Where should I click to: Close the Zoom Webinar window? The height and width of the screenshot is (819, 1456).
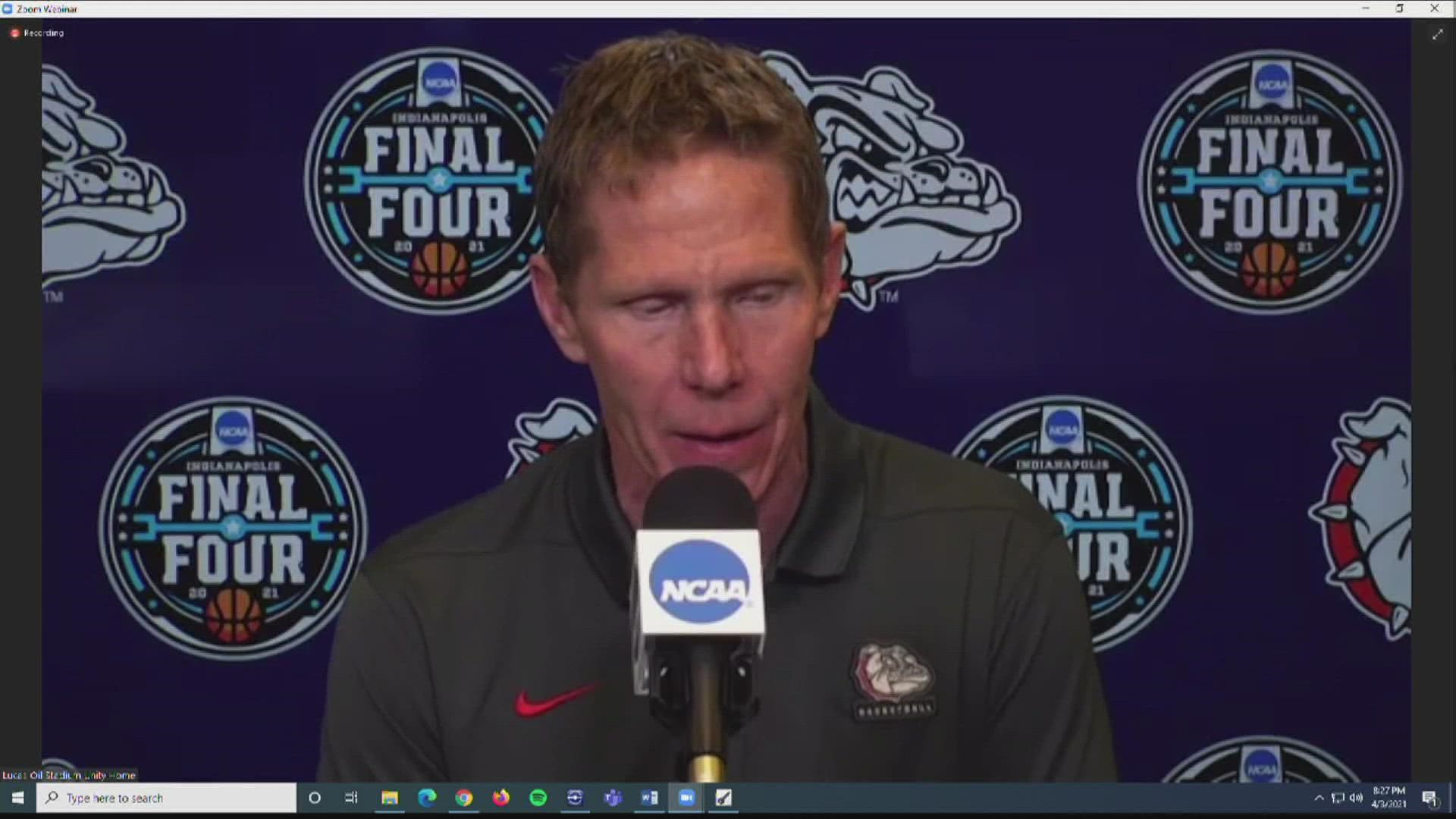pos(1435,8)
